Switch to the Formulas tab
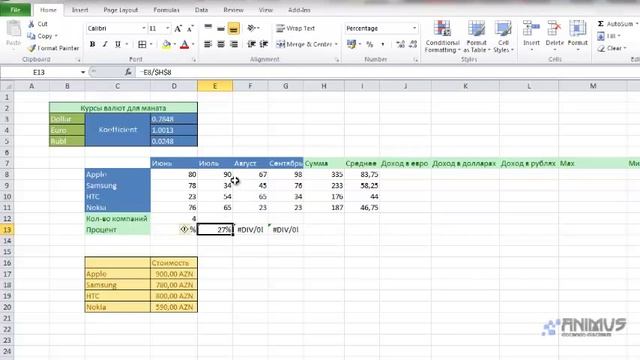The image size is (640, 360). point(166,10)
